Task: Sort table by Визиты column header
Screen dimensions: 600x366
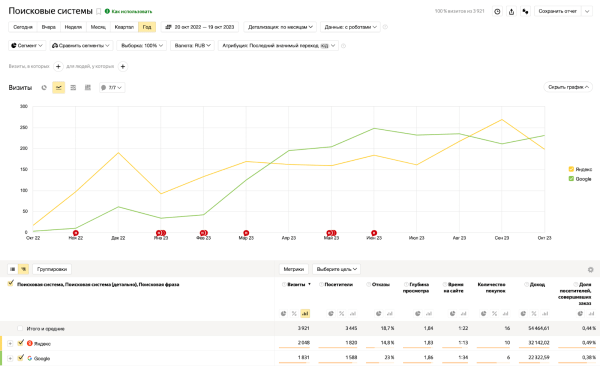Action: [x=297, y=284]
